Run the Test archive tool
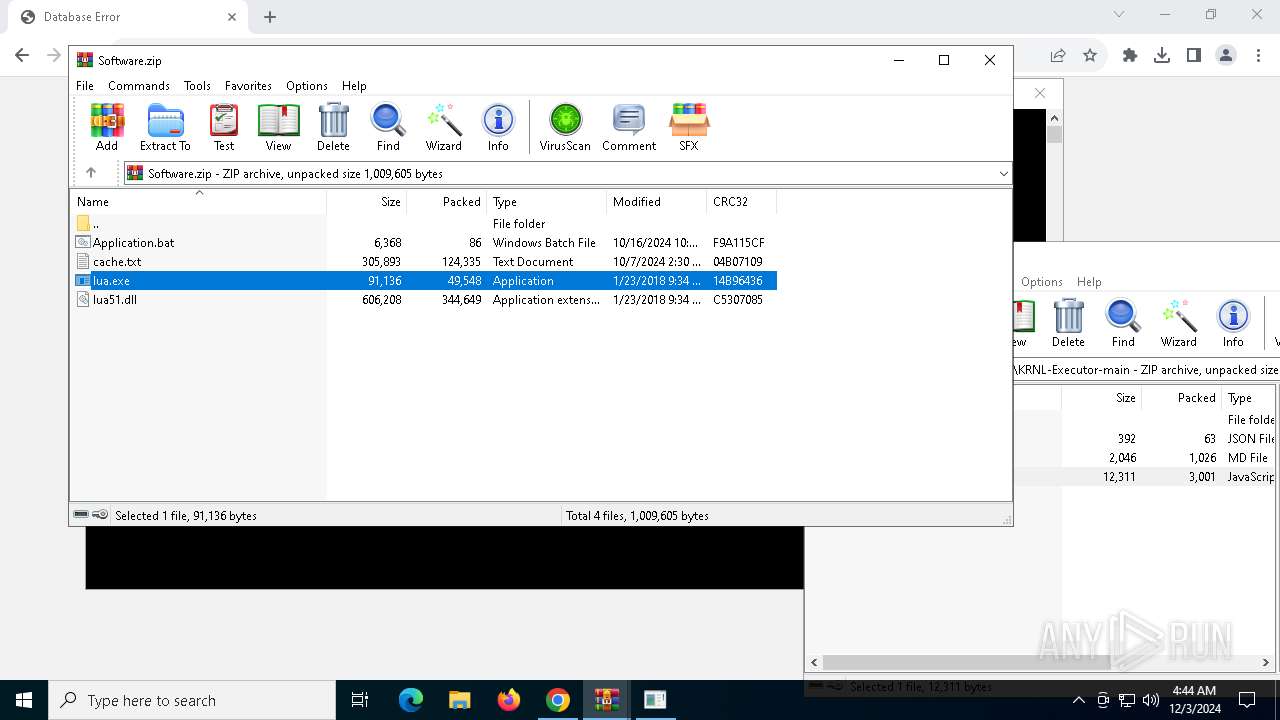Image resolution: width=1280 pixels, height=720 pixels. (x=224, y=127)
